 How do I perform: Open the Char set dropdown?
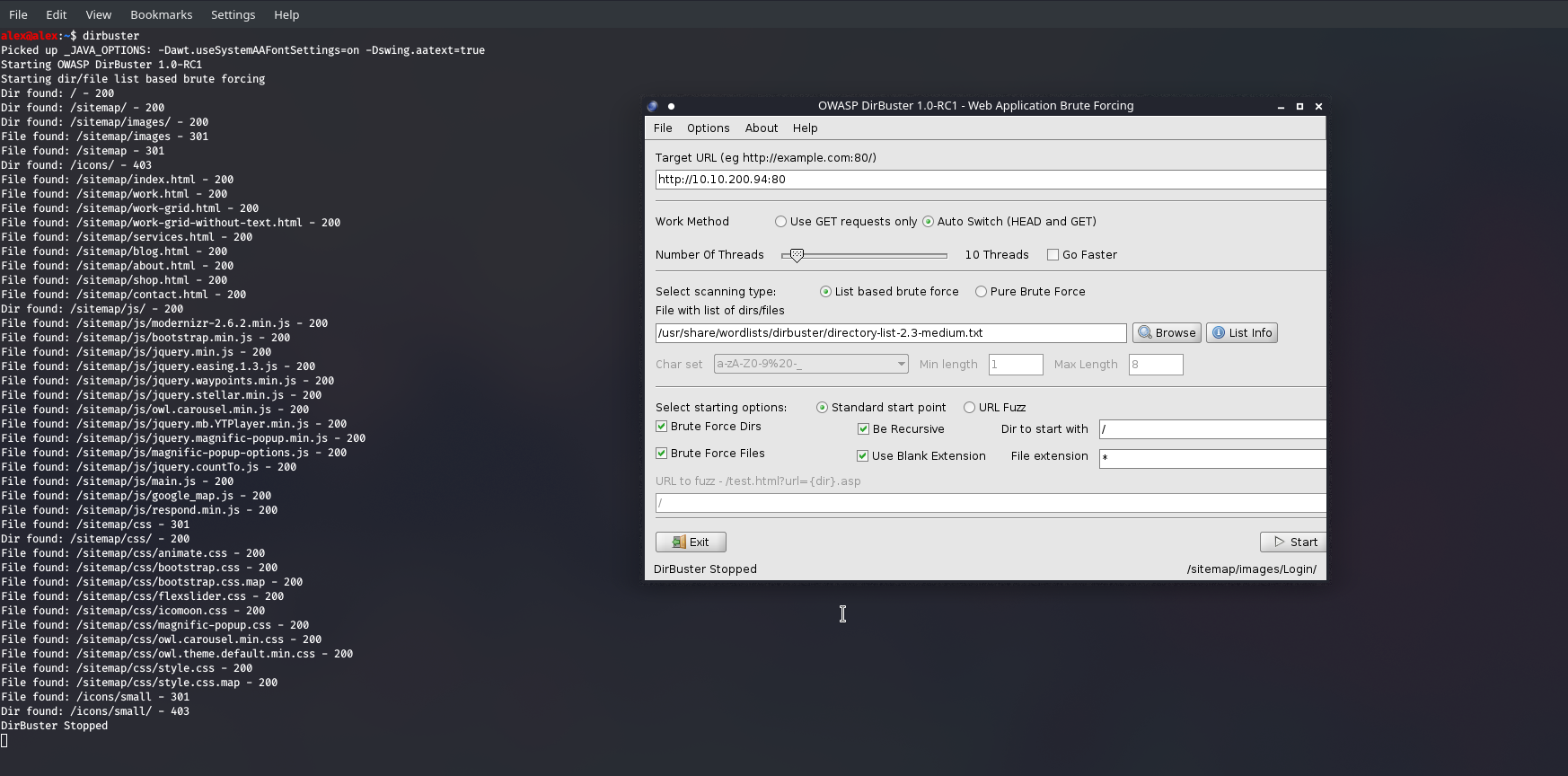(x=811, y=364)
